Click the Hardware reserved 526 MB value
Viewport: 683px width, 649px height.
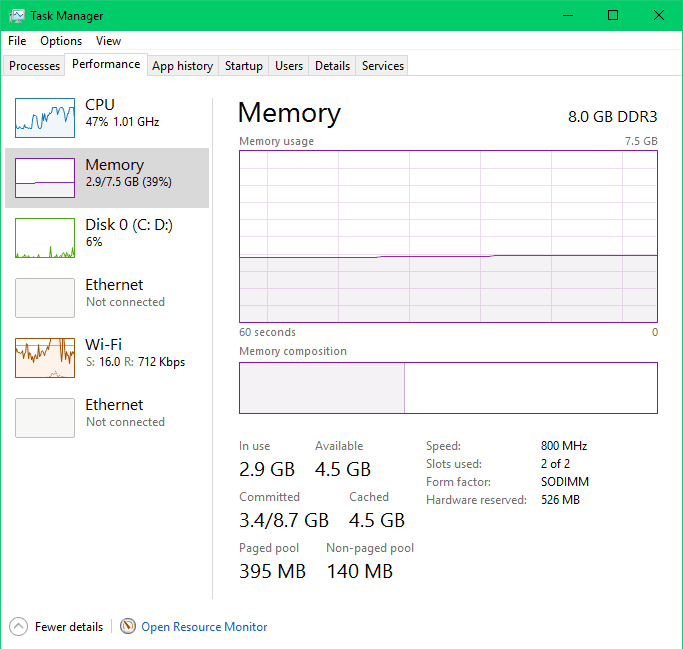(x=560, y=500)
